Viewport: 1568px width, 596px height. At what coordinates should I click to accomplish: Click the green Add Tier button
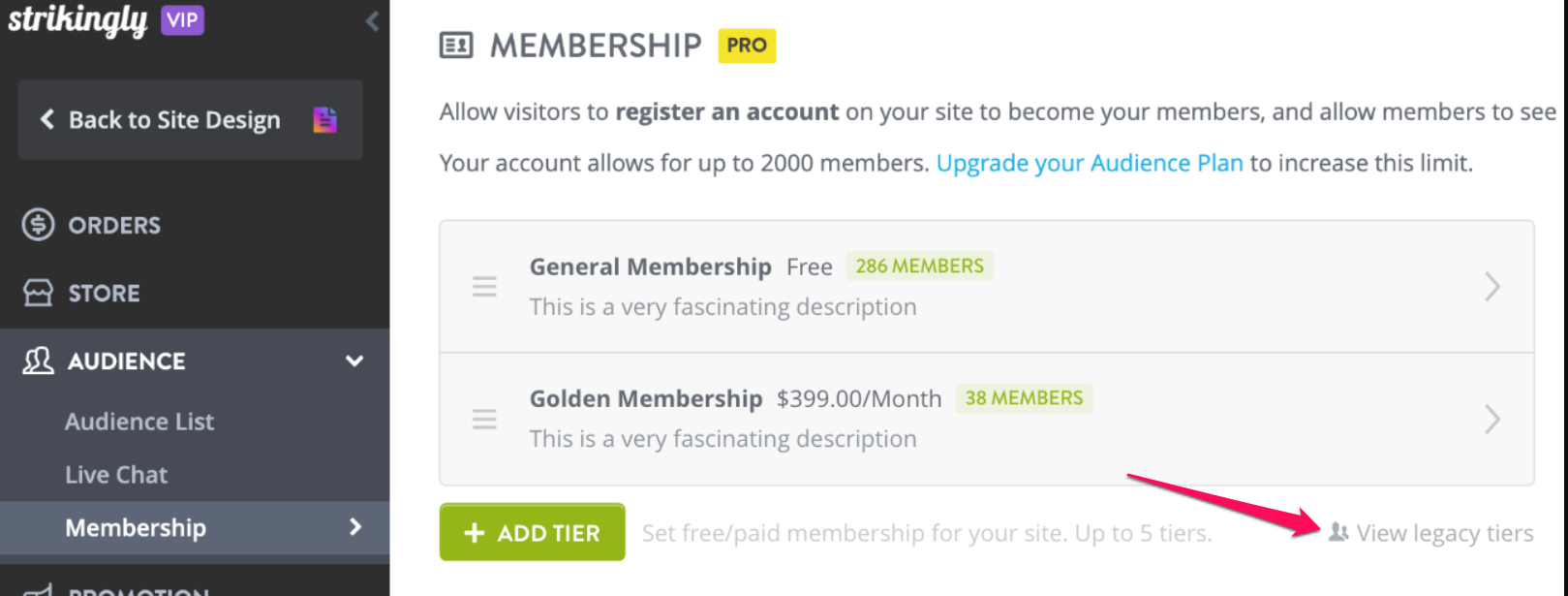[x=532, y=532]
